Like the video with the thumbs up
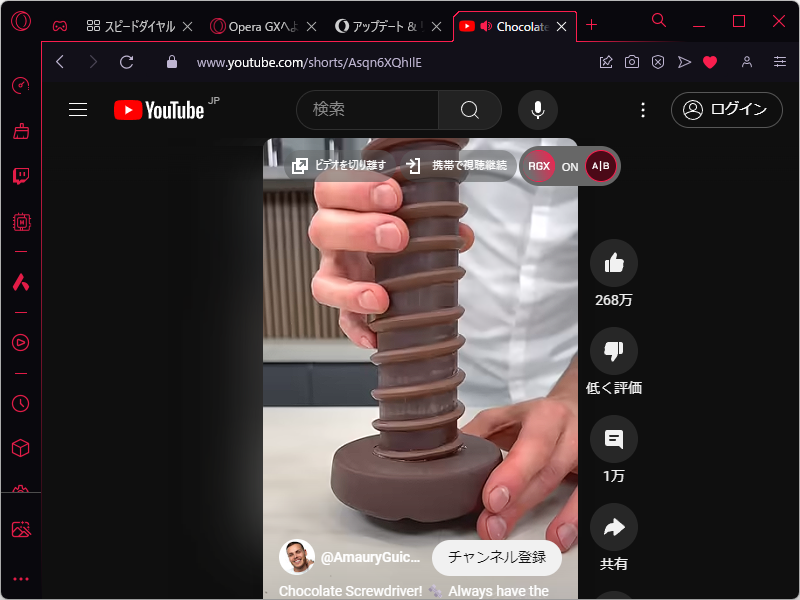The height and width of the screenshot is (600, 800). 613,262
